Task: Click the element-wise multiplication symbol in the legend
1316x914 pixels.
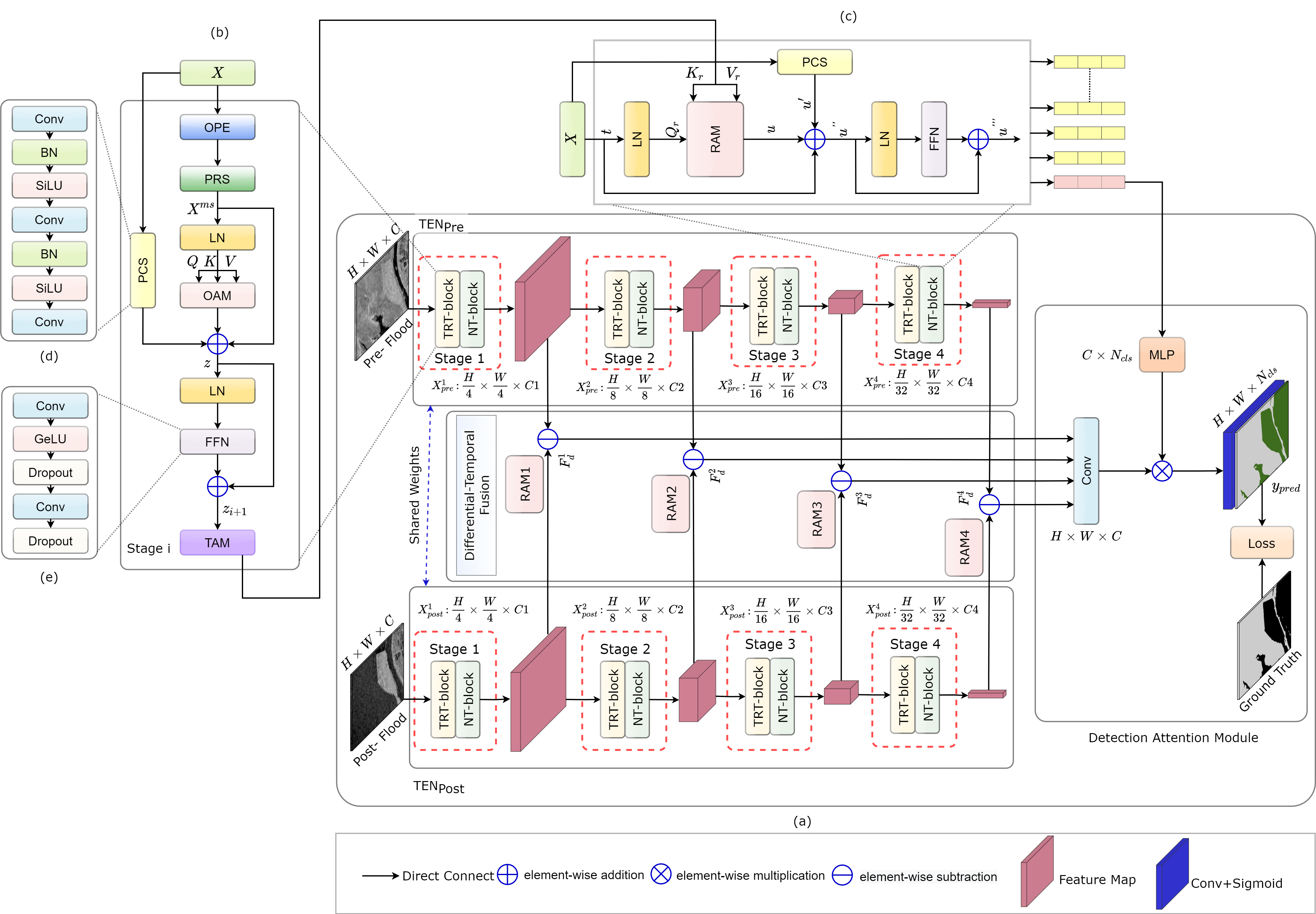Action: 660,874
